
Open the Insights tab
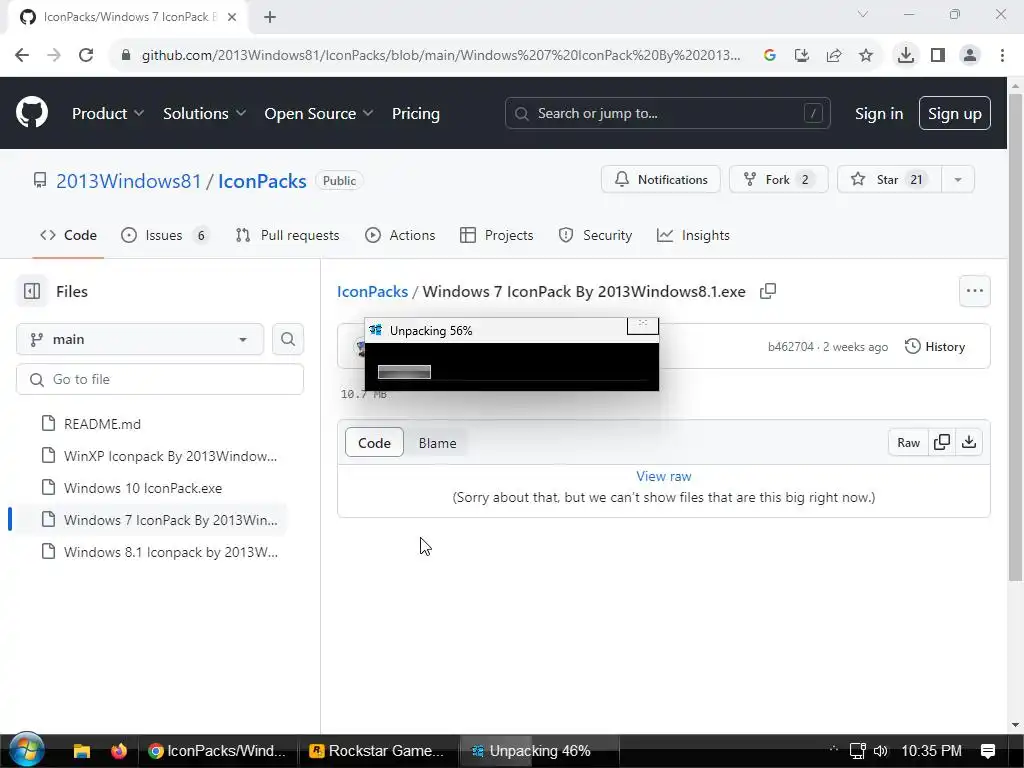coord(693,236)
